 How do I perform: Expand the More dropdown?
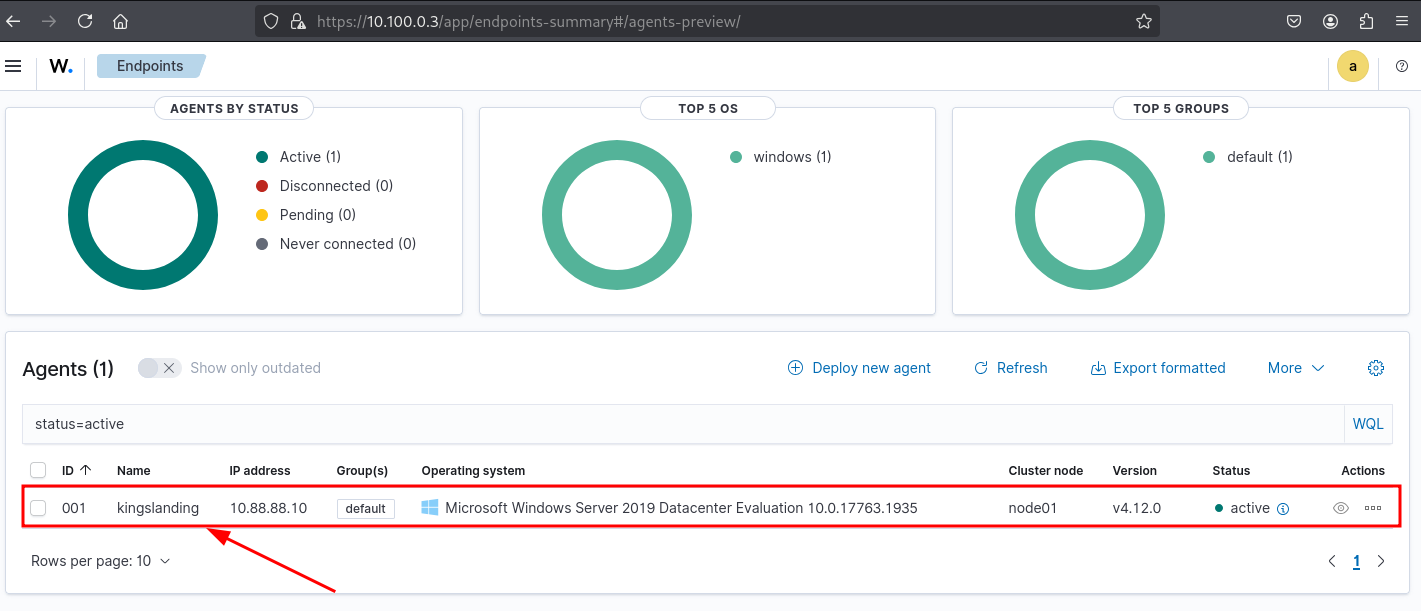coord(1296,368)
